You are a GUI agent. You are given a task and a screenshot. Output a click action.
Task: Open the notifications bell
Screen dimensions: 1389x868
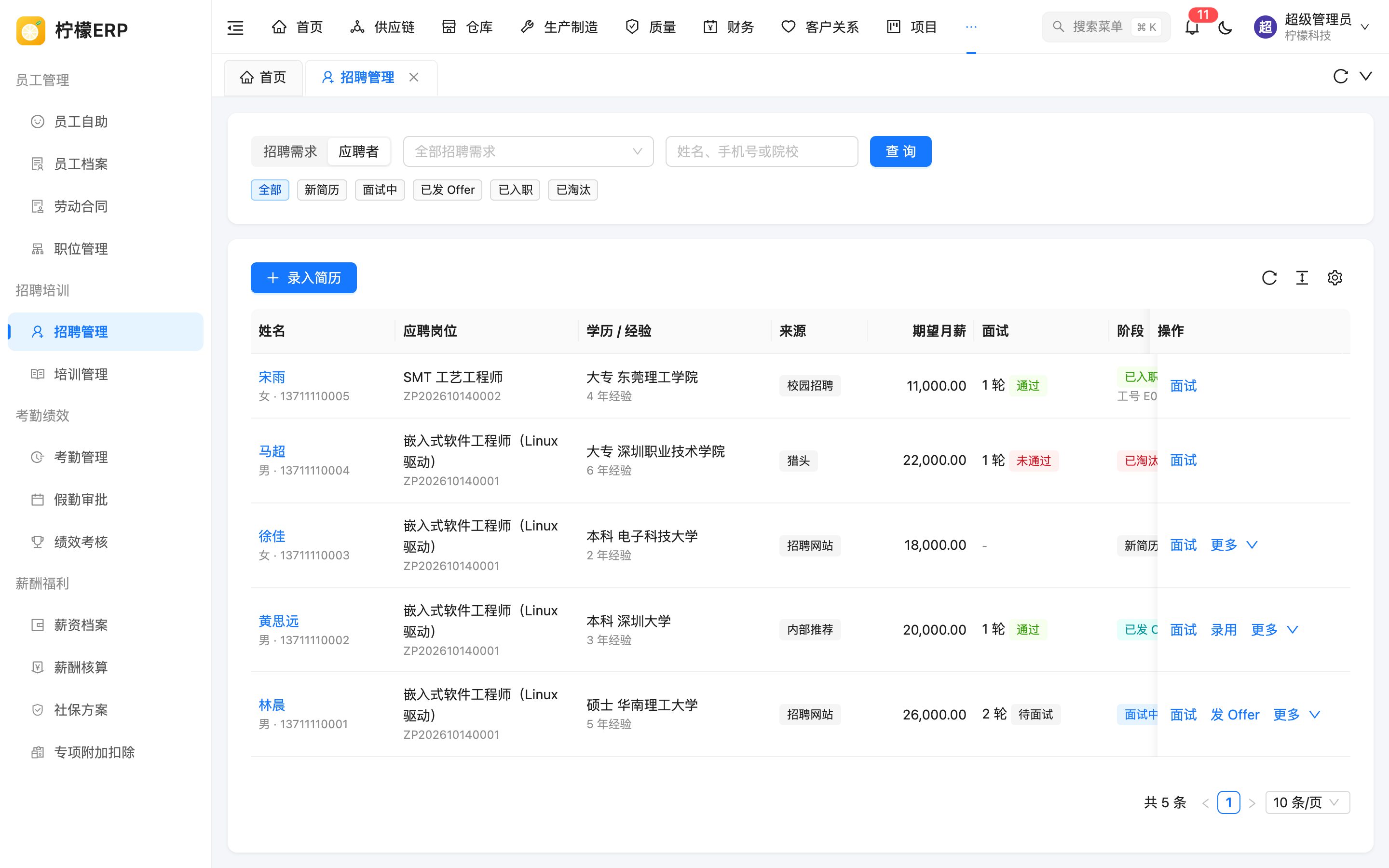[x=1192, y=27]
